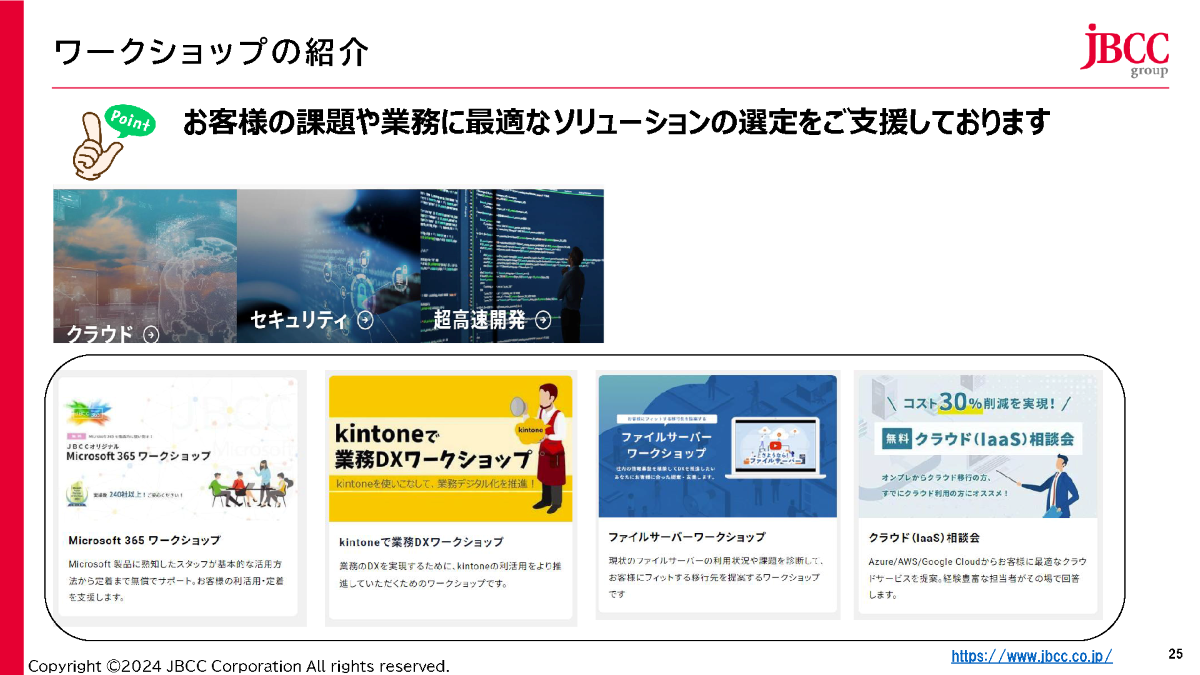Open the コスト30%削減 cloud consultation banner image

[977, 445]
